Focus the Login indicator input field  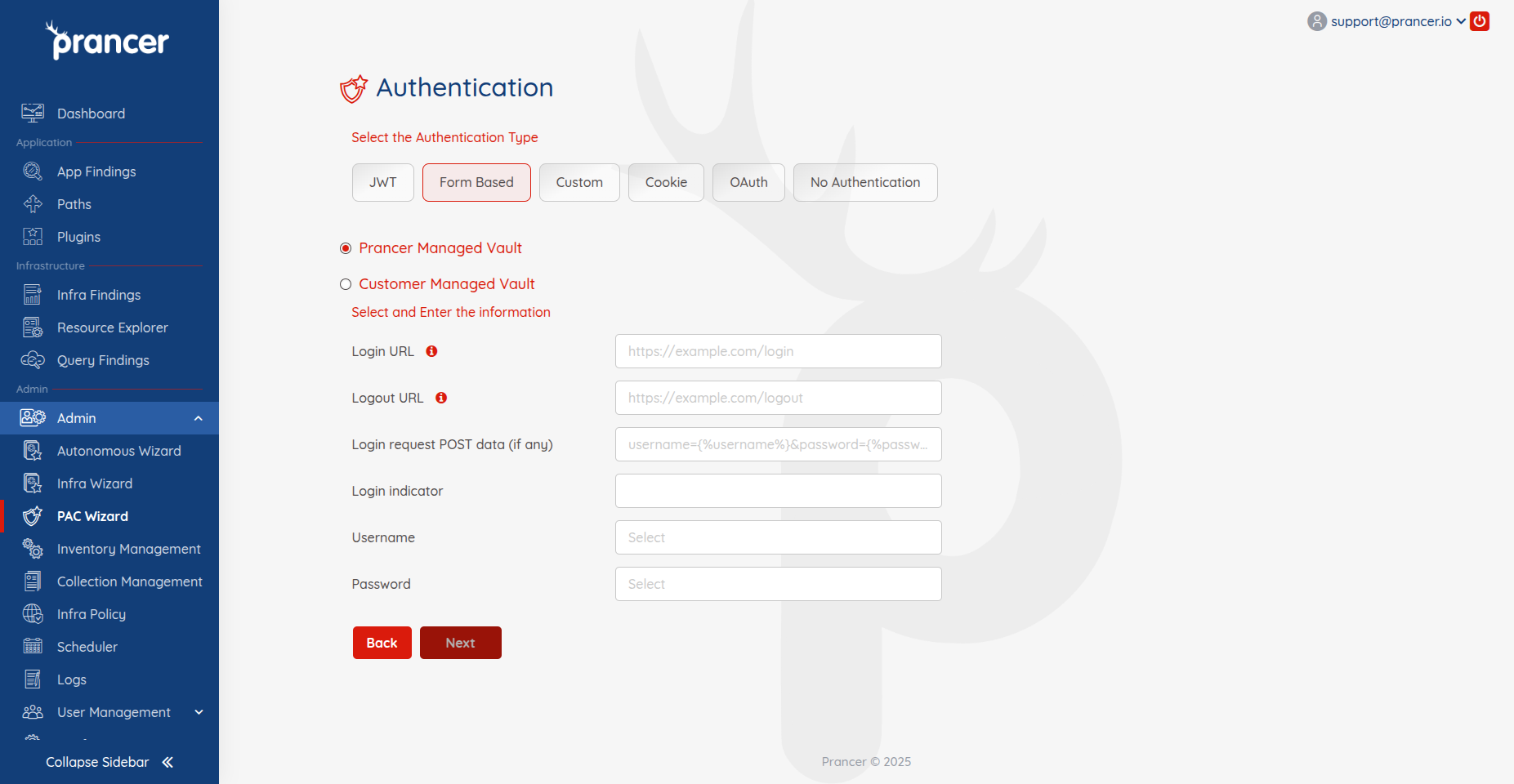pyautogui.click(x=779, y=491)
